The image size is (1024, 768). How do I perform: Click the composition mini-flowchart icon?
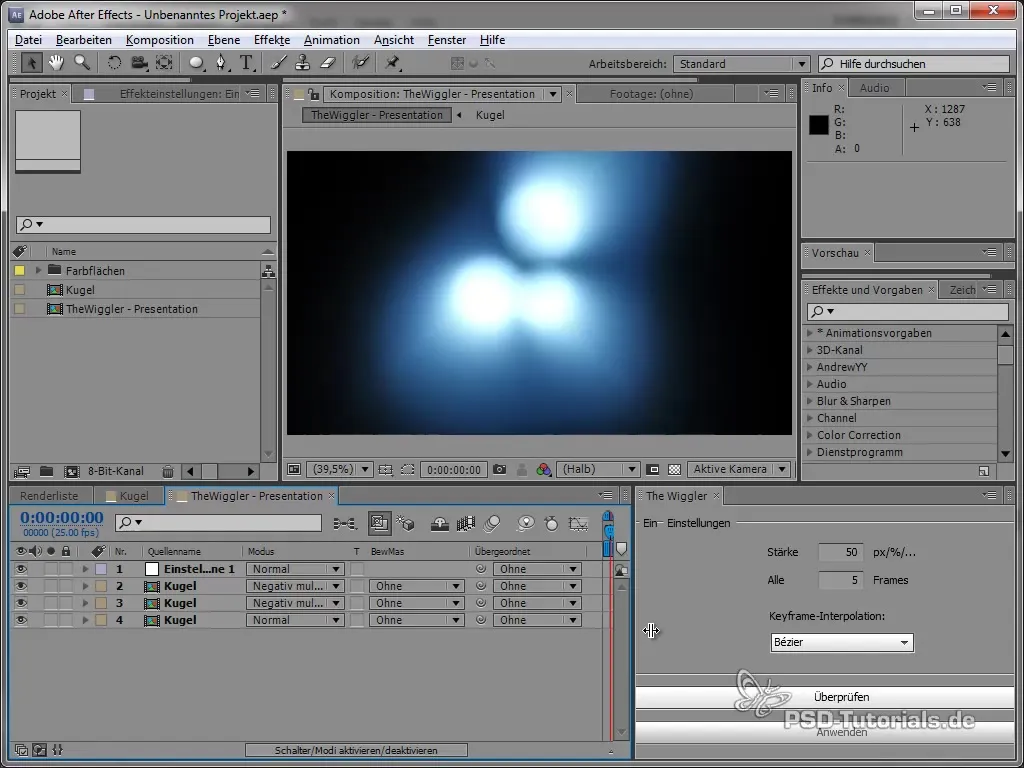click(345, 523)
